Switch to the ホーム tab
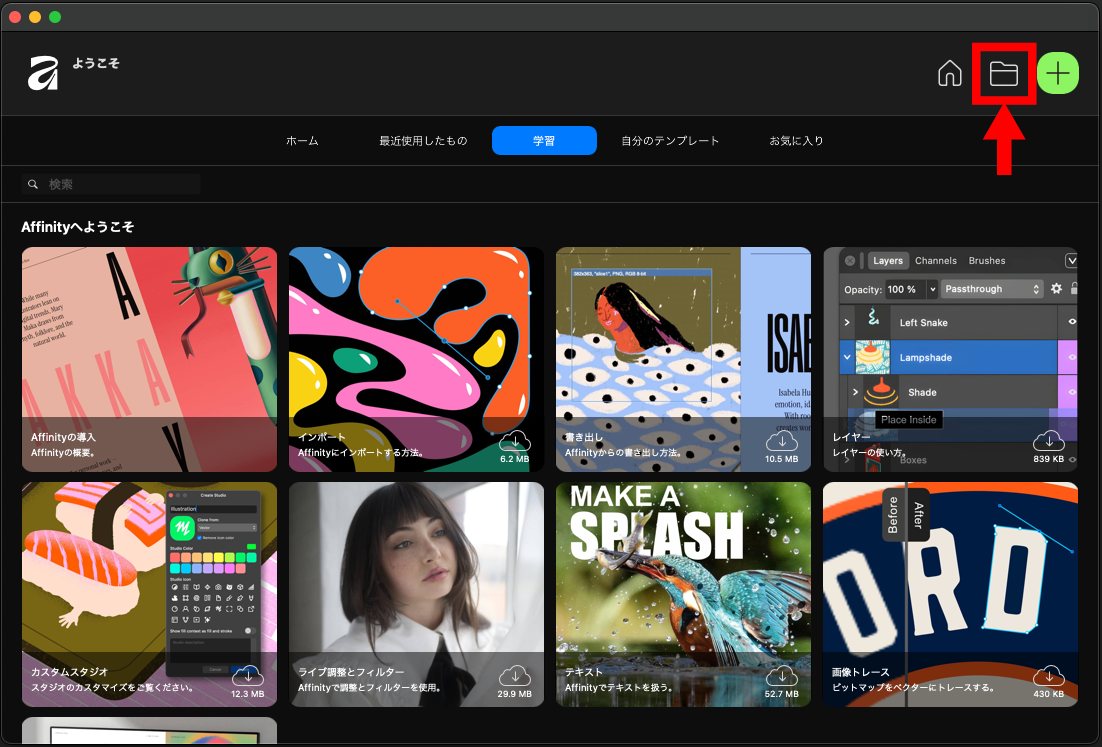1102x747 pixels. point(302,141)
